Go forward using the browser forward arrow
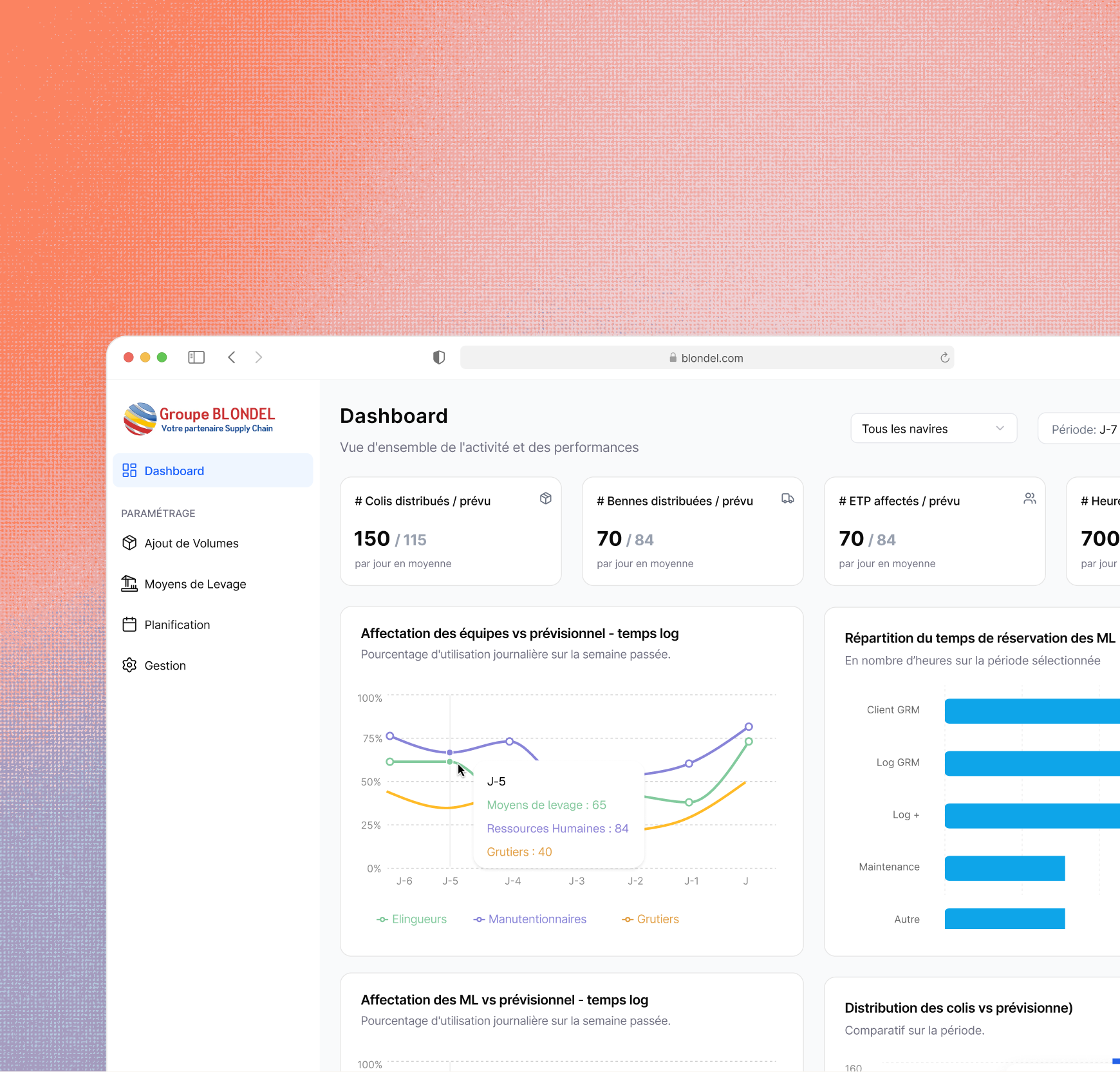This screenshot has height=1072, width=1120. [259, 357]
